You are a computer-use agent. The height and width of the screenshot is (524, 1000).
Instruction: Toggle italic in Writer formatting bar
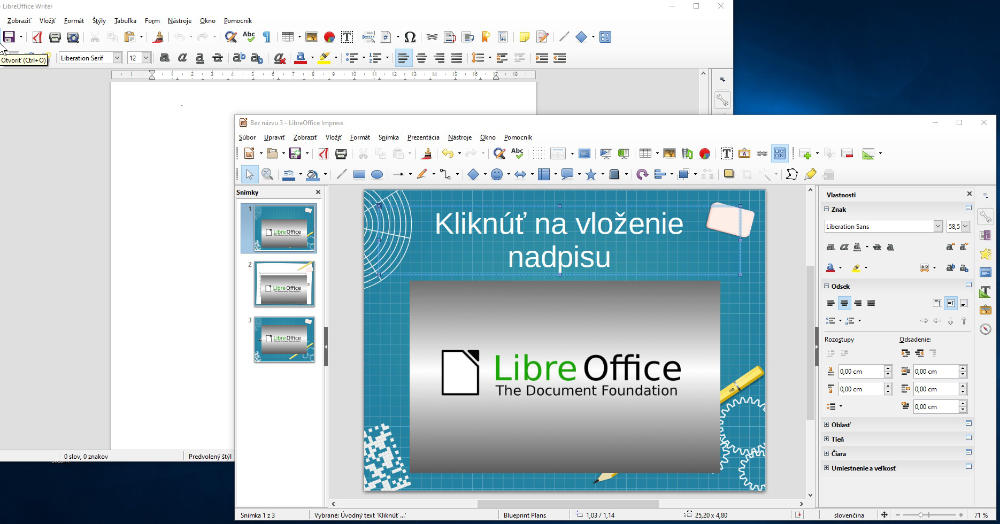point(182,58)
